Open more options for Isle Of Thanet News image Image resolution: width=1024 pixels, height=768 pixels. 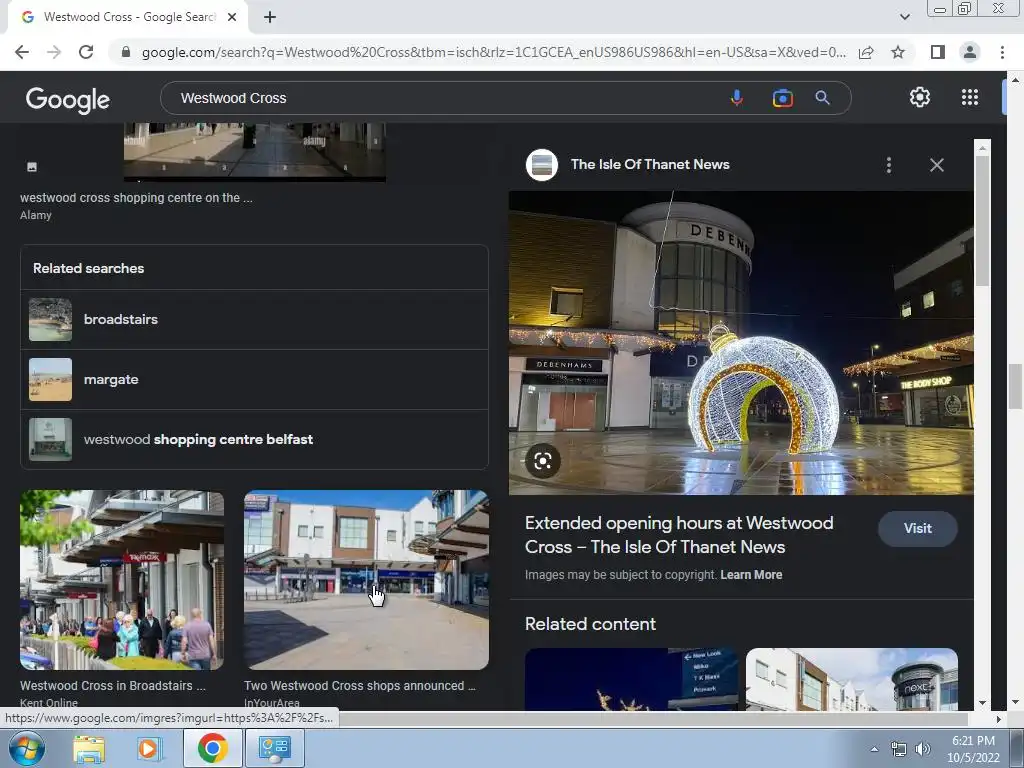(889, 165)
